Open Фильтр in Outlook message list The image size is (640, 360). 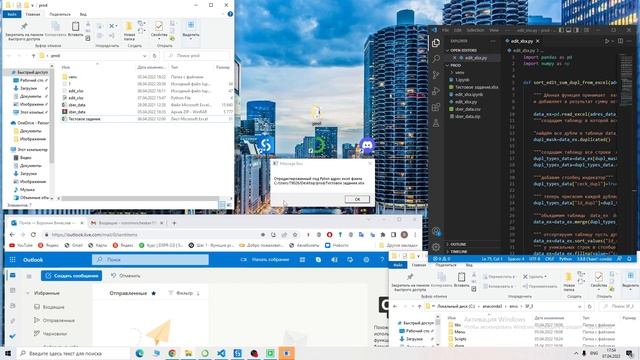181,293
